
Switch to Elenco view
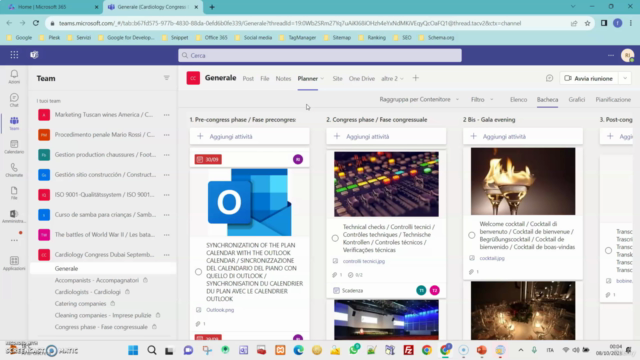(x=518, y=100)
